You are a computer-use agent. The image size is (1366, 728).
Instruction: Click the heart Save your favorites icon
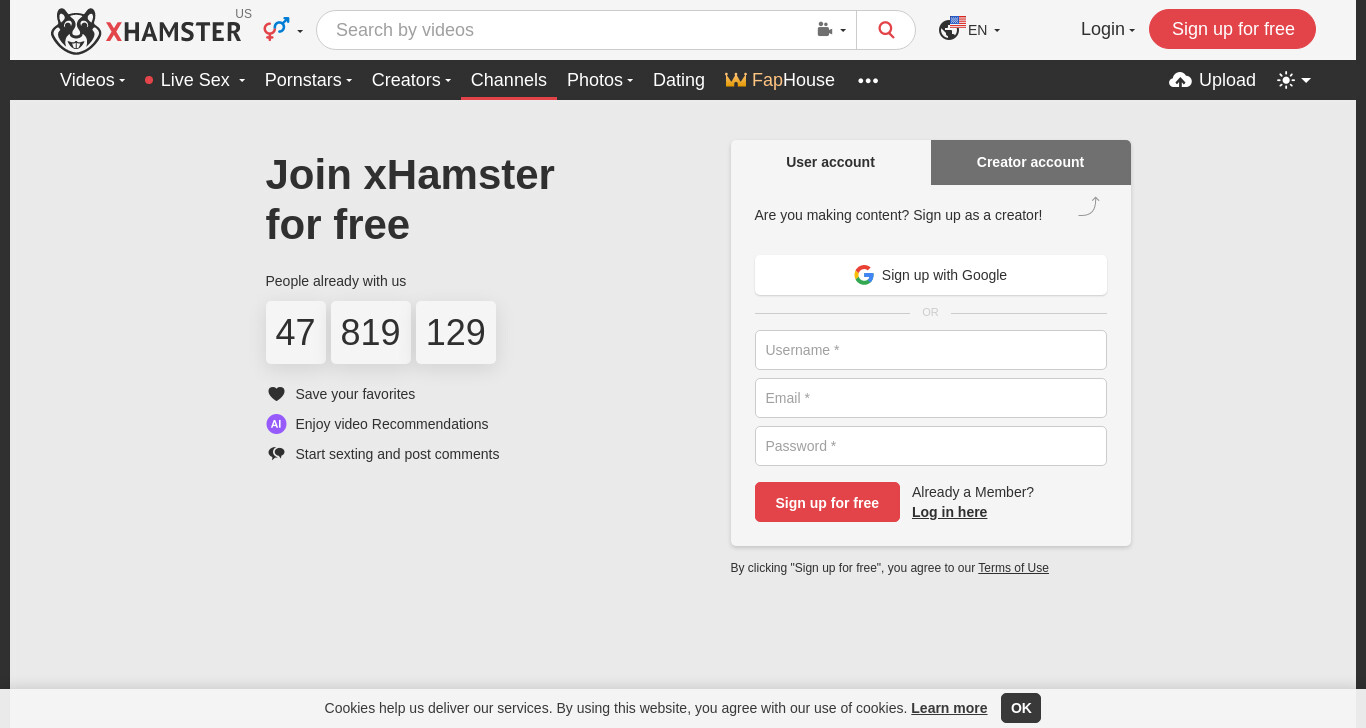(x=276, y=394)
